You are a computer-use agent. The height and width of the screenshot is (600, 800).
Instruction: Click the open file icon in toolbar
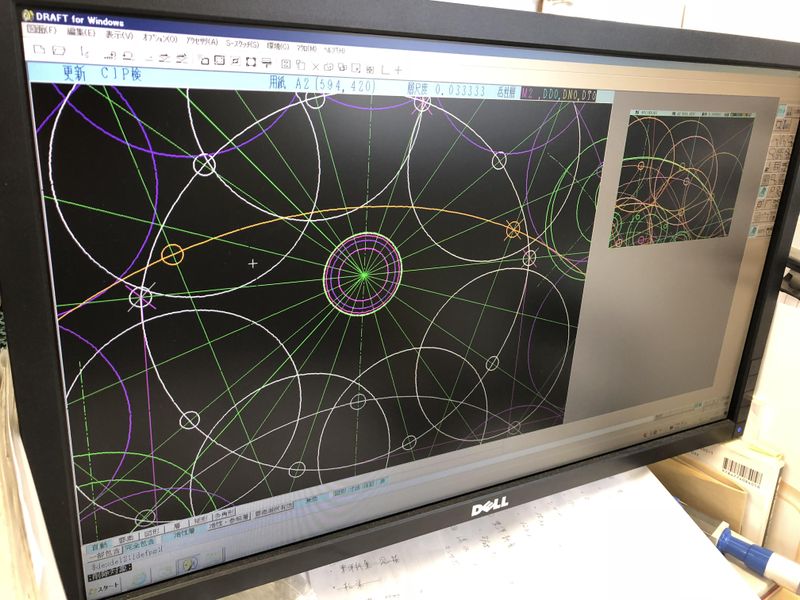click(59, 50)
